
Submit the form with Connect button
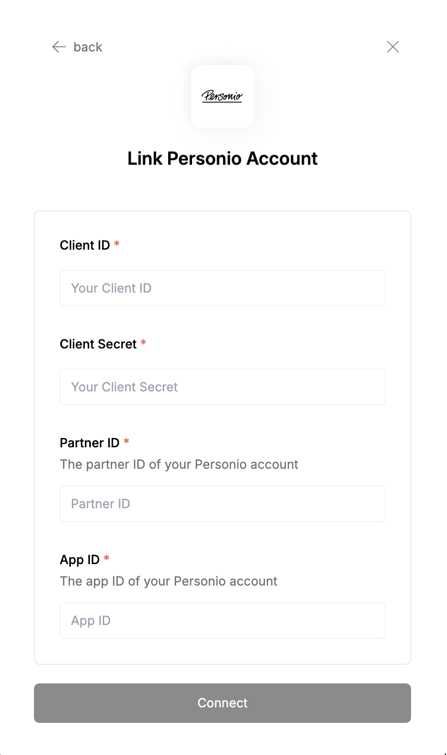coord(222,703)
